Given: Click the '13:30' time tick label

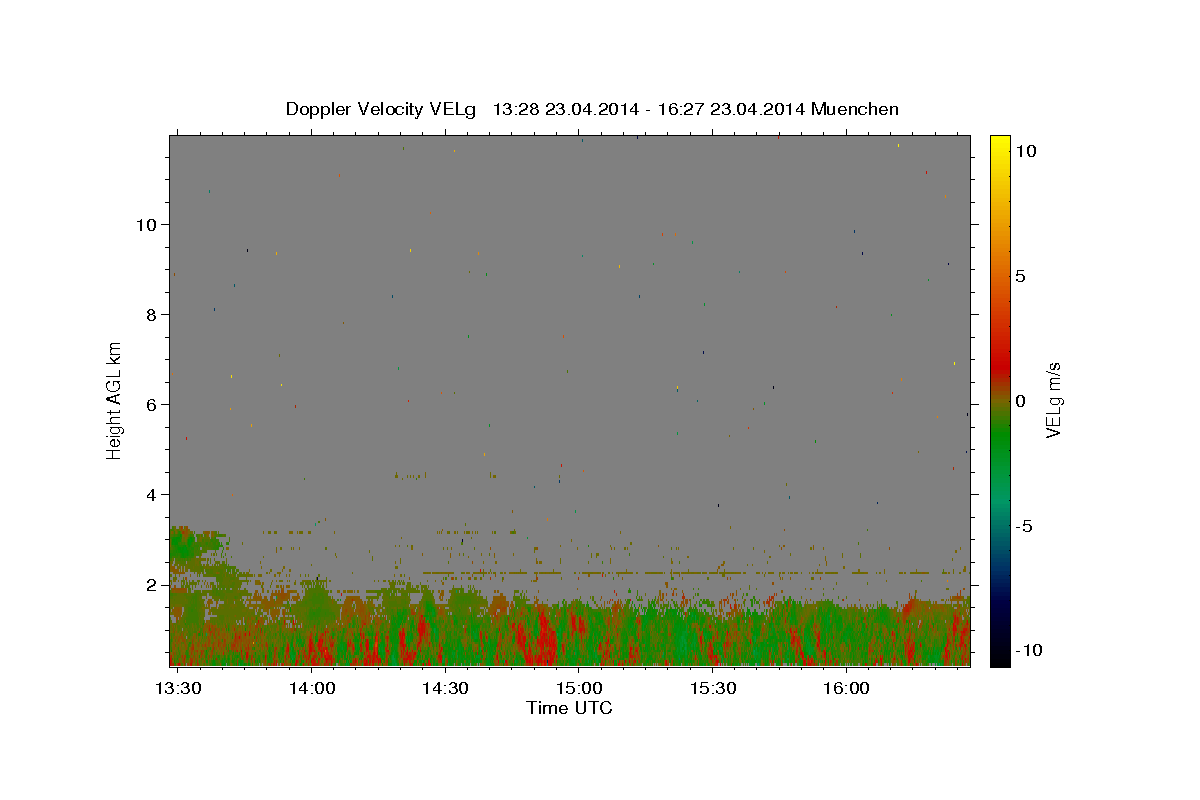Looking at the screenshot, I should click(x=179, y=689).
